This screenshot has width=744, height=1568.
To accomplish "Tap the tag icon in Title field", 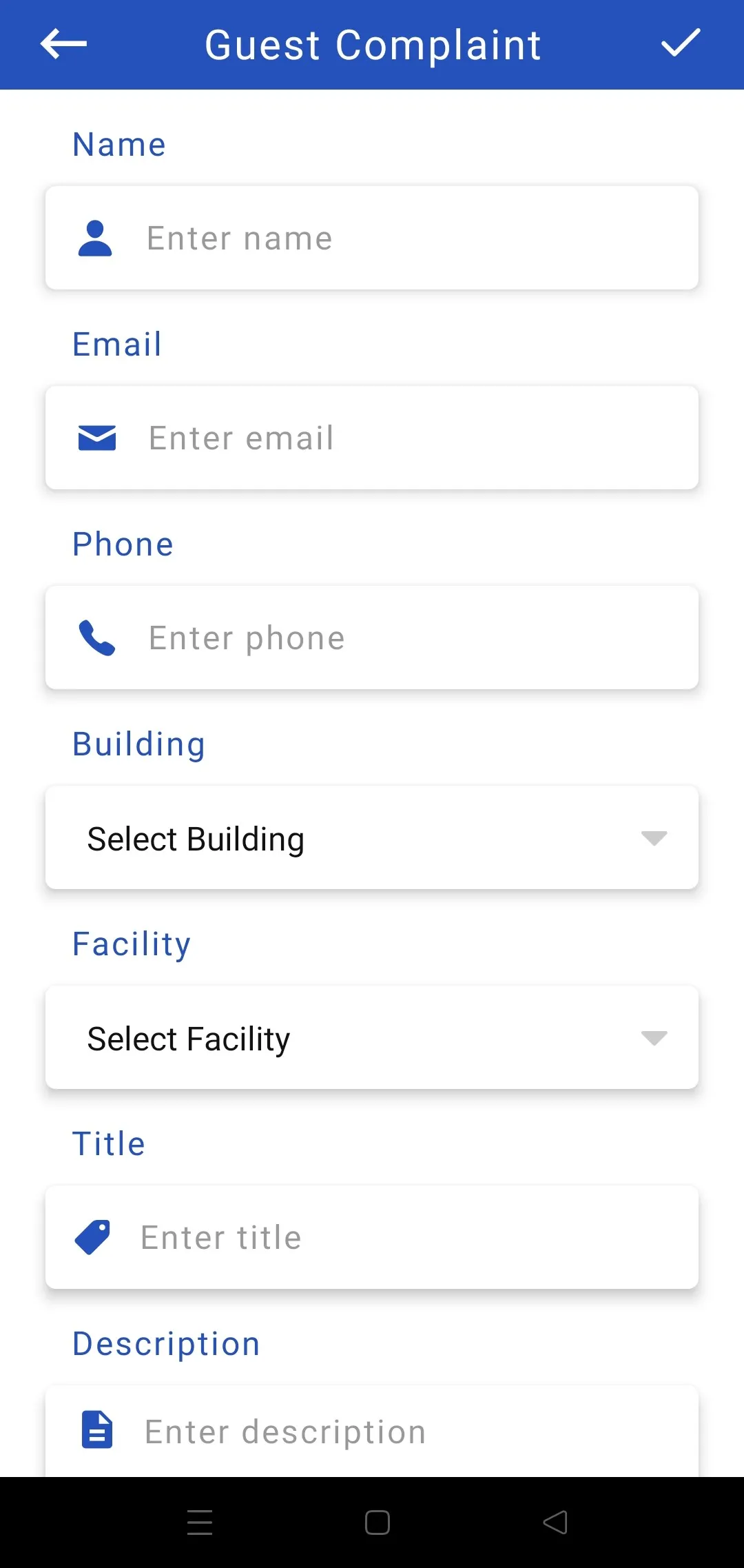I will tap(92, 1237).
